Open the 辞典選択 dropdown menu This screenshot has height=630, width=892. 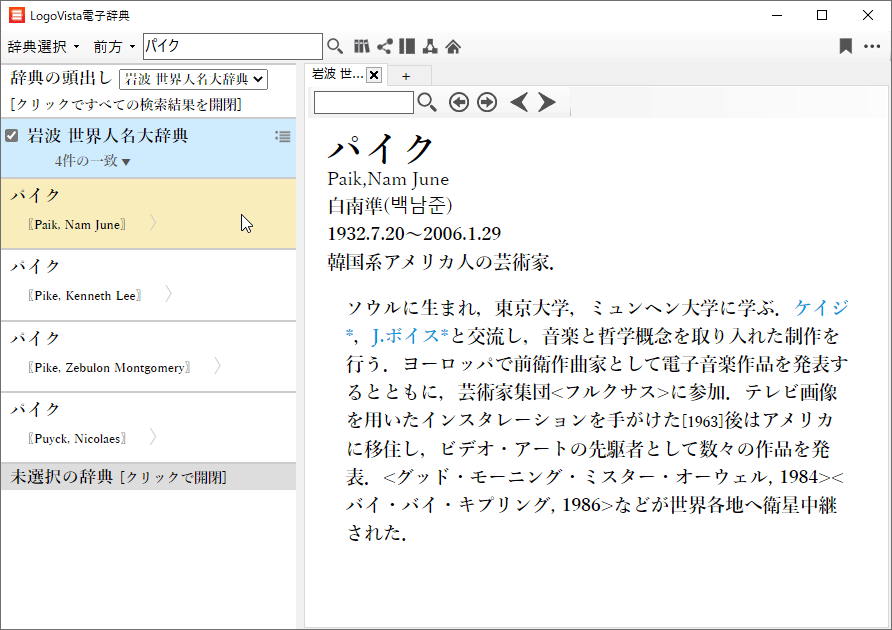[43, 47]
